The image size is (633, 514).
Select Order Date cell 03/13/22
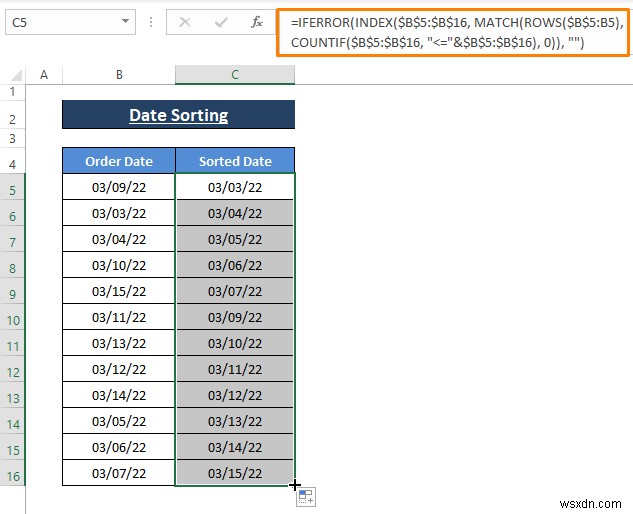tap(119, 343)
